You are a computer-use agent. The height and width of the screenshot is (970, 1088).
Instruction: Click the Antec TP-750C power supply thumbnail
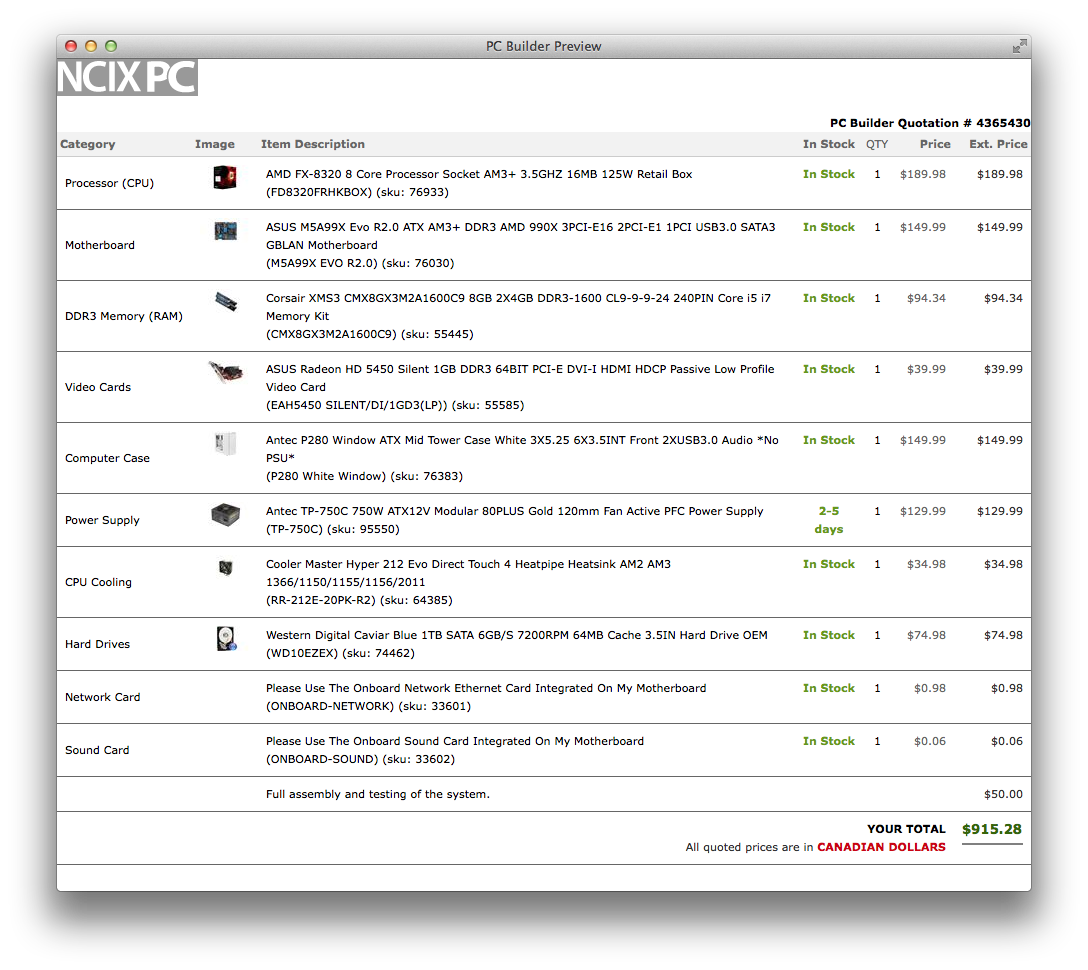click(x=226, y=515)
